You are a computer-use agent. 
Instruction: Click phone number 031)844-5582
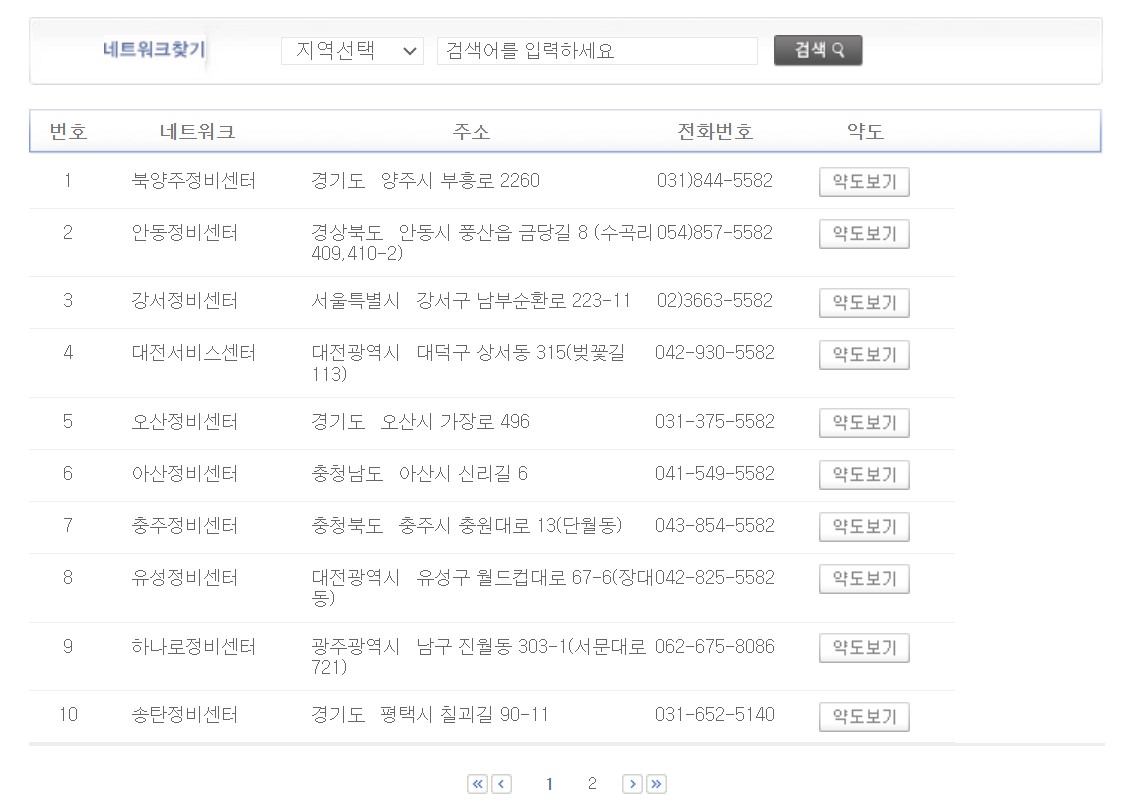pyautogui.click(x=715, y=181)
